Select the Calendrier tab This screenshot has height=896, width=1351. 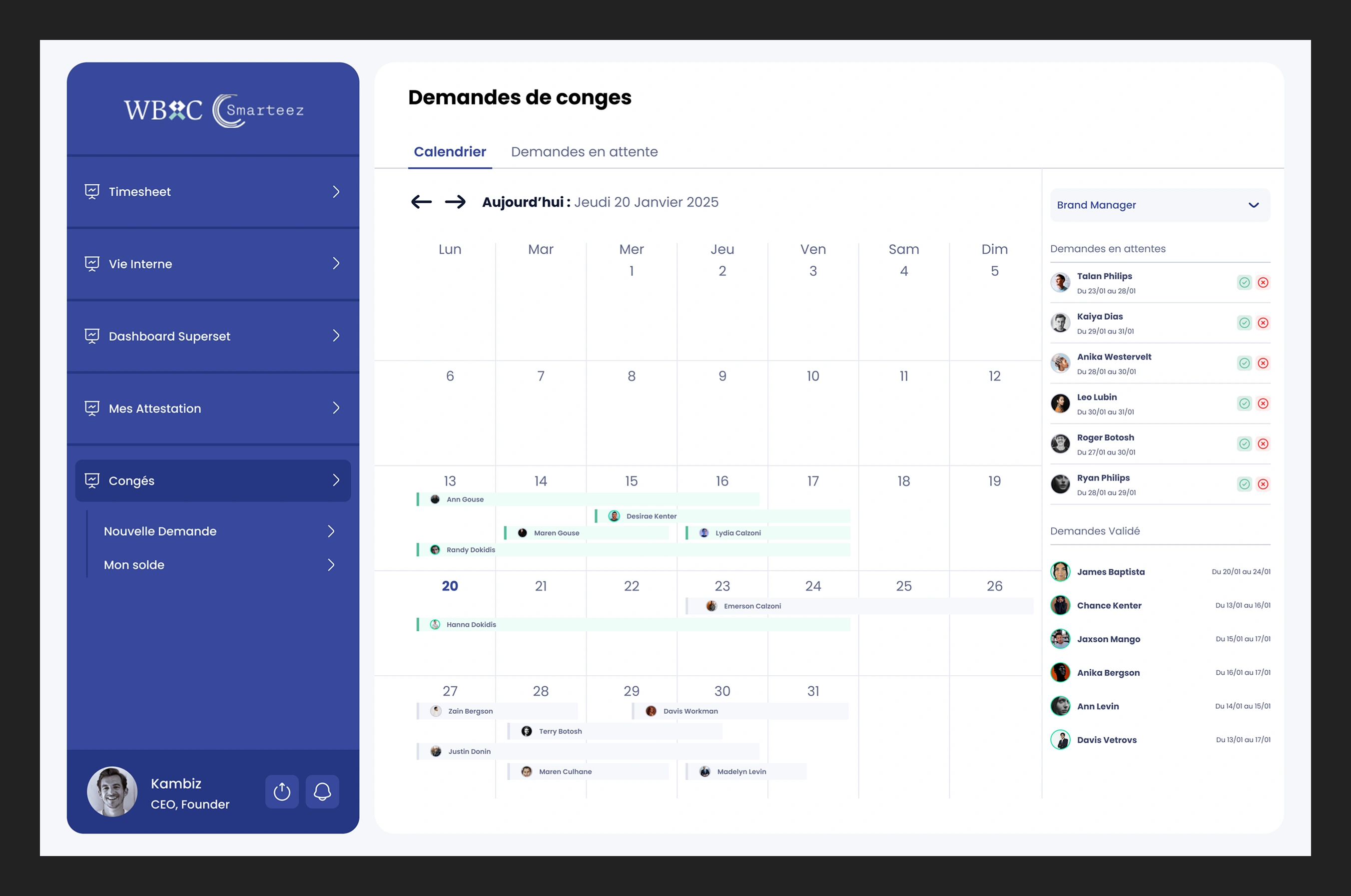(450, 151)
